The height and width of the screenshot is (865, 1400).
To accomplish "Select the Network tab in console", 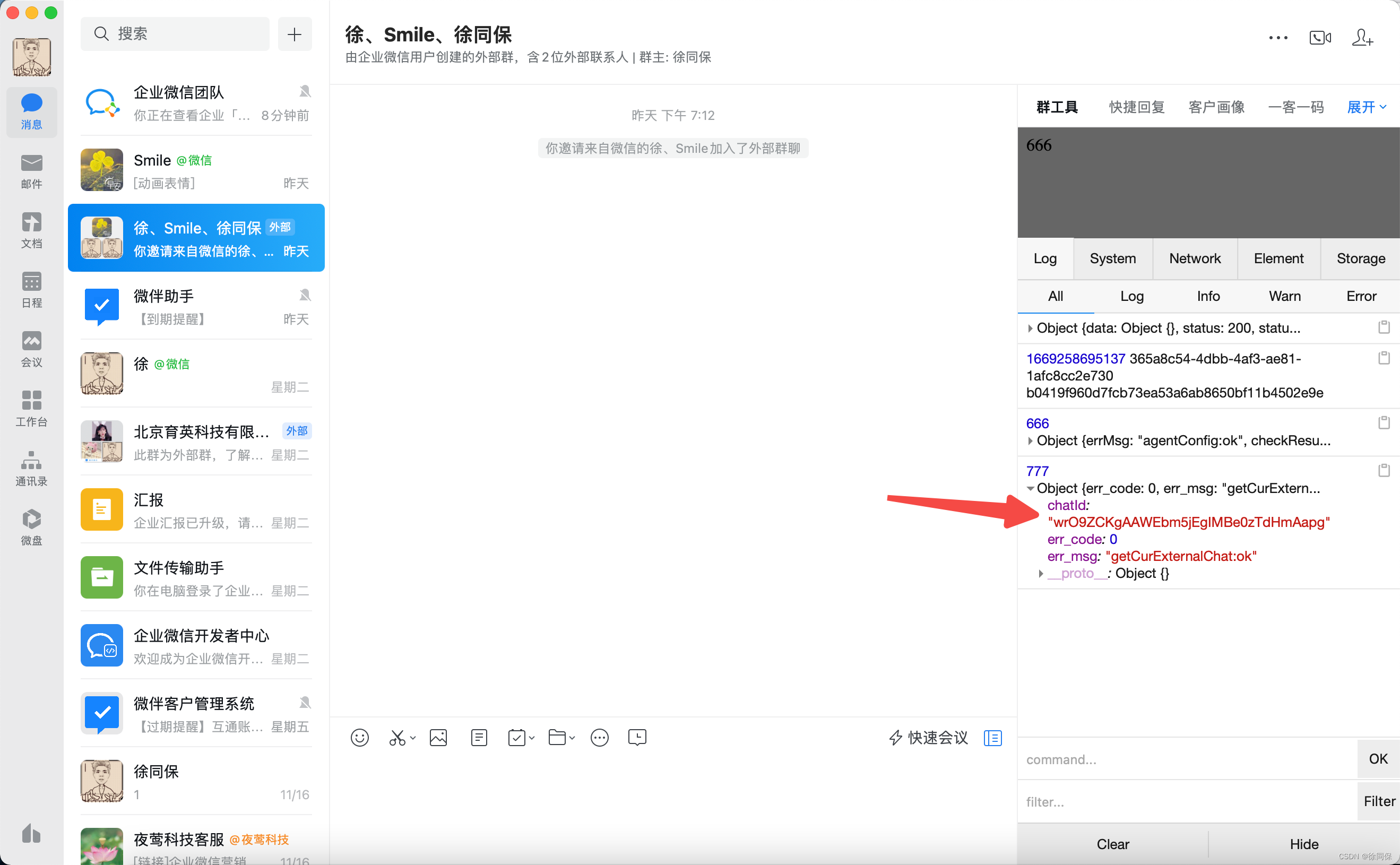I will tap(1195, 258).
